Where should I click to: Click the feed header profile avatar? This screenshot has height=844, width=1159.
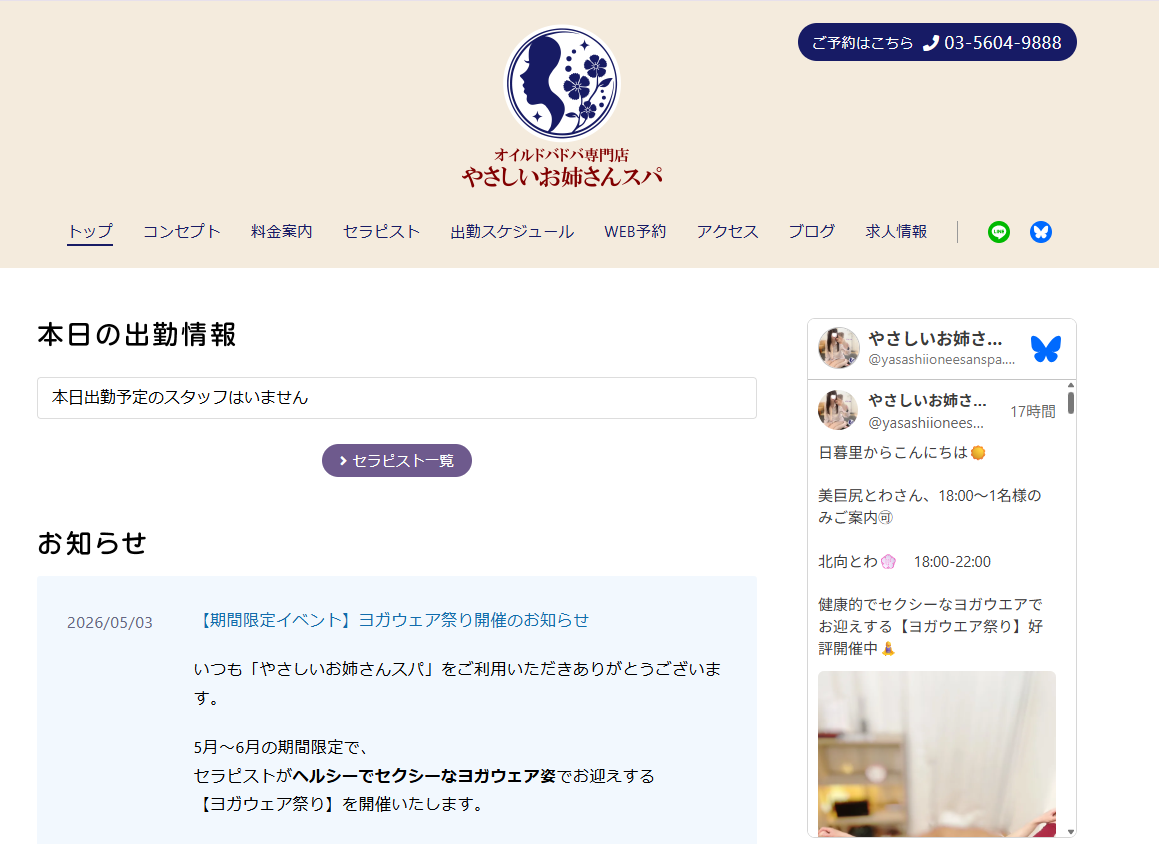pos(839,347)
